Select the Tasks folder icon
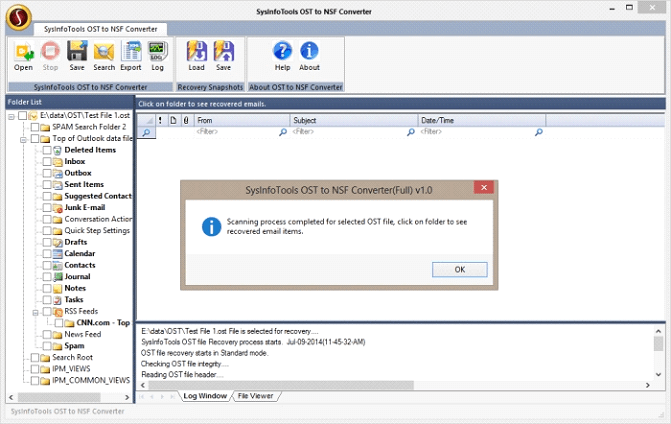Screen dimensions: 671x424 57,300
